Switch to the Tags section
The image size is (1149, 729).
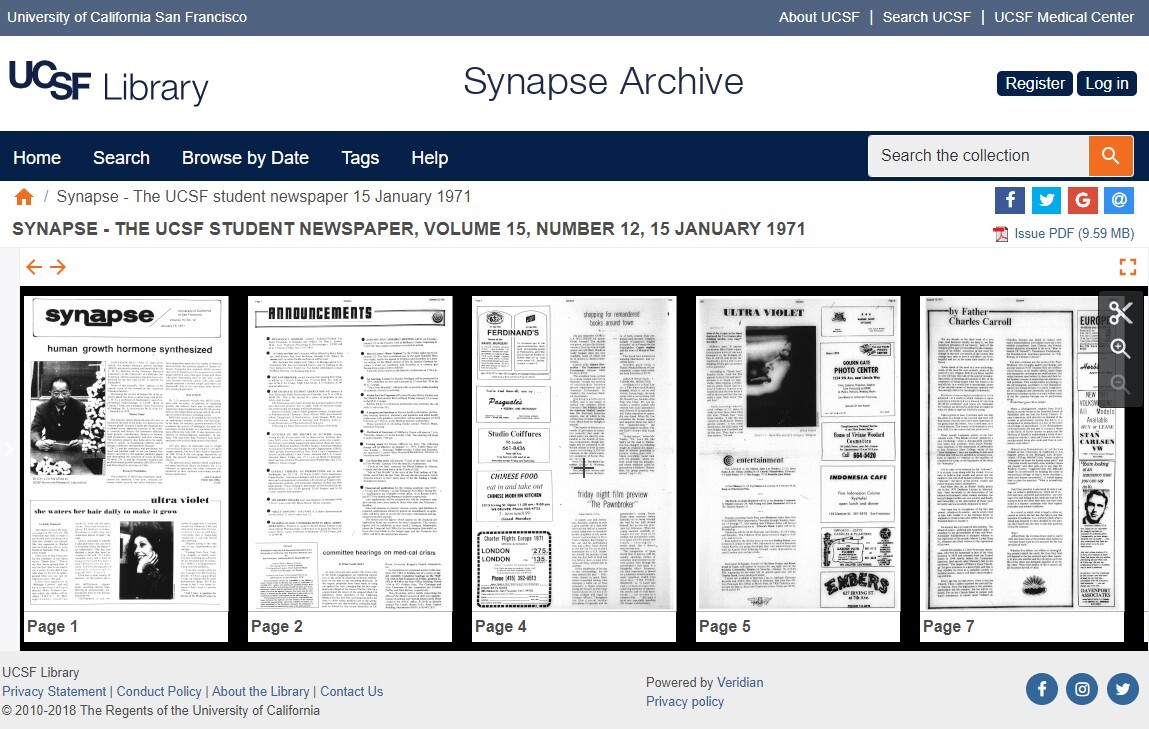(359, 158)
